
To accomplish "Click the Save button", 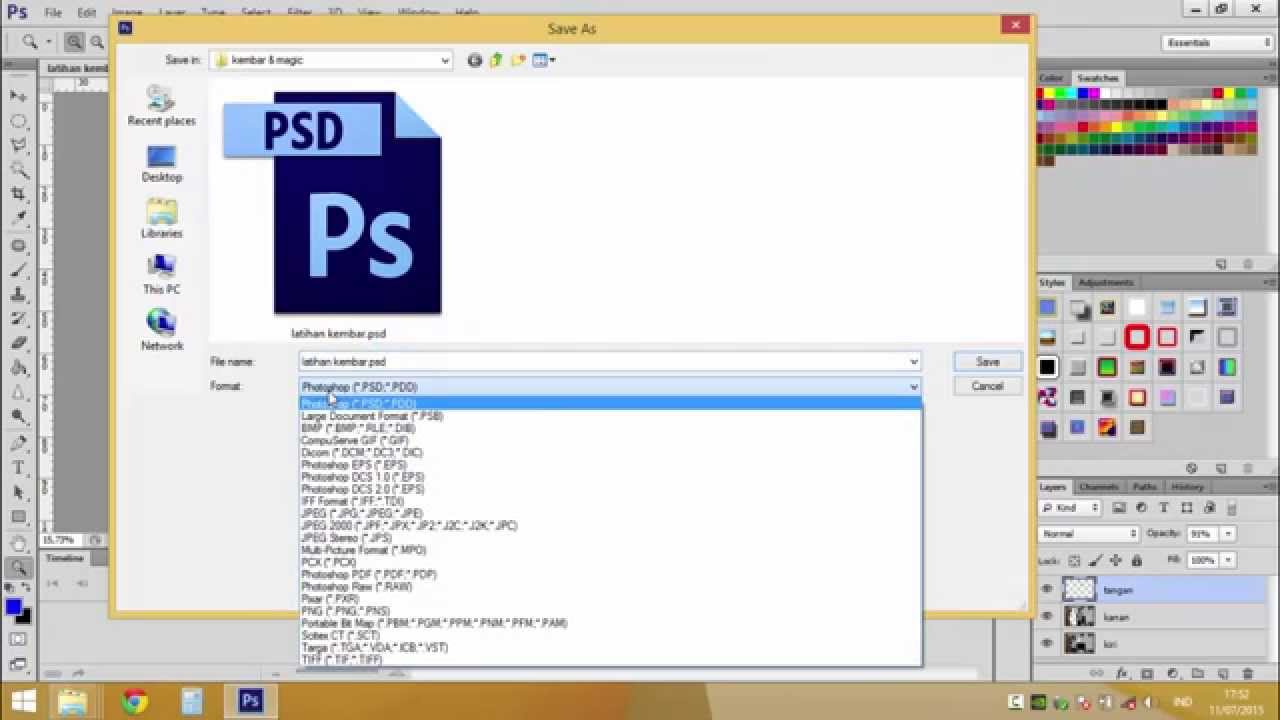I will pyautogui.click(x=987, y=362).
